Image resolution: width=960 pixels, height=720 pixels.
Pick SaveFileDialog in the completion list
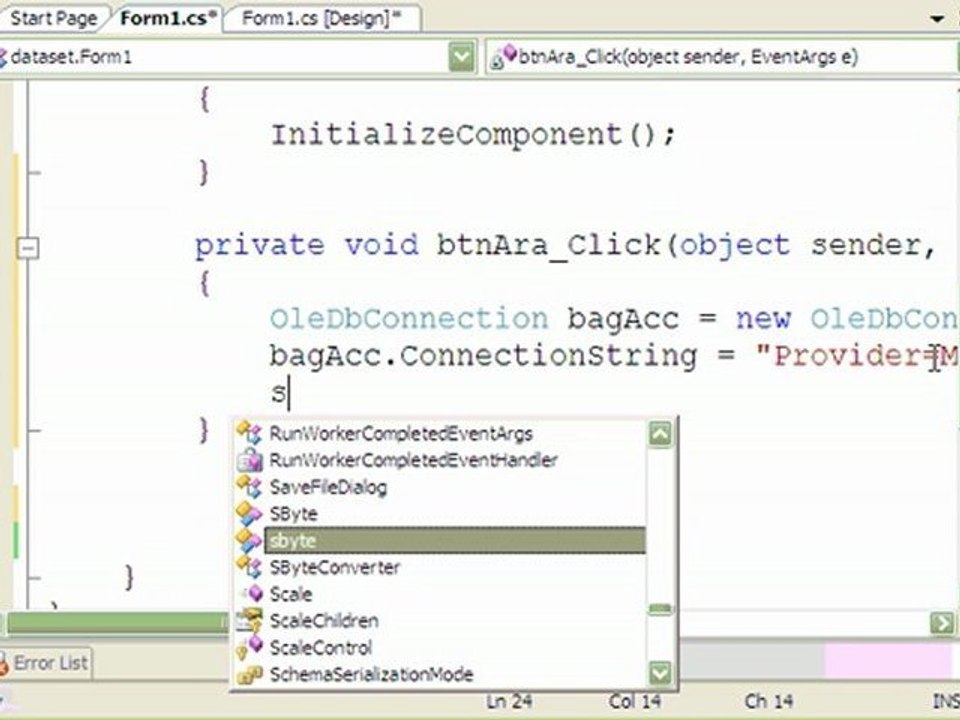[328, 487]
